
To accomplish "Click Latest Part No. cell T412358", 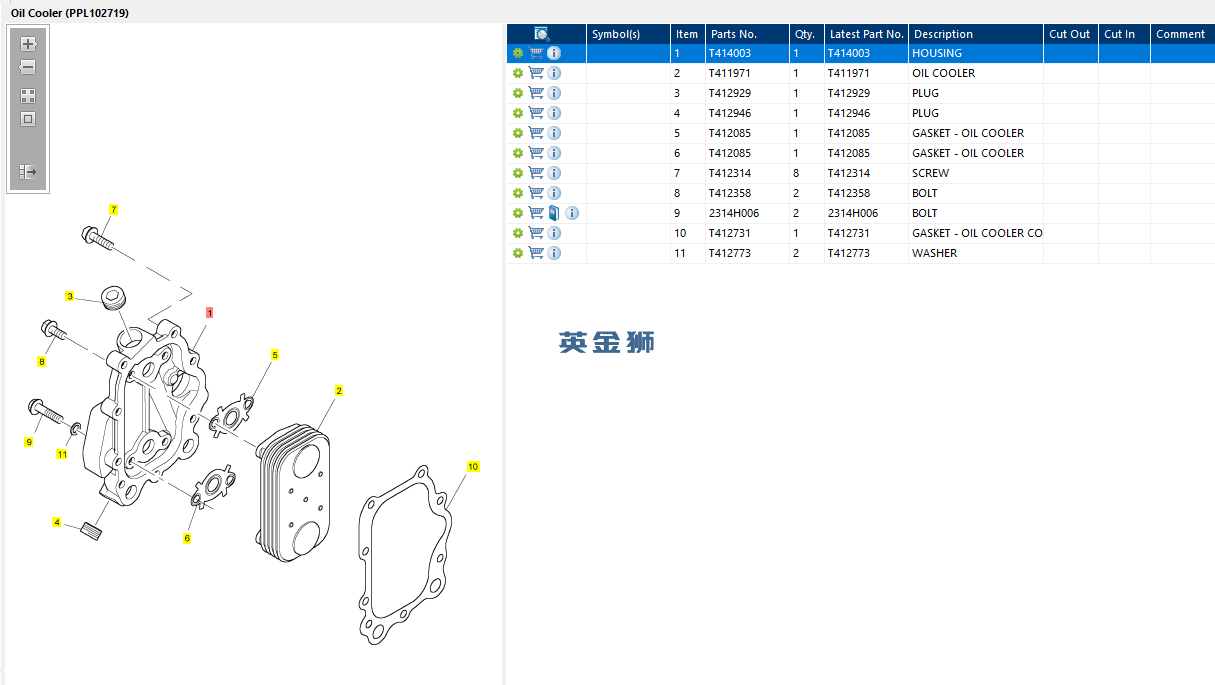I will pyautogui.click(x=866, y=193).
